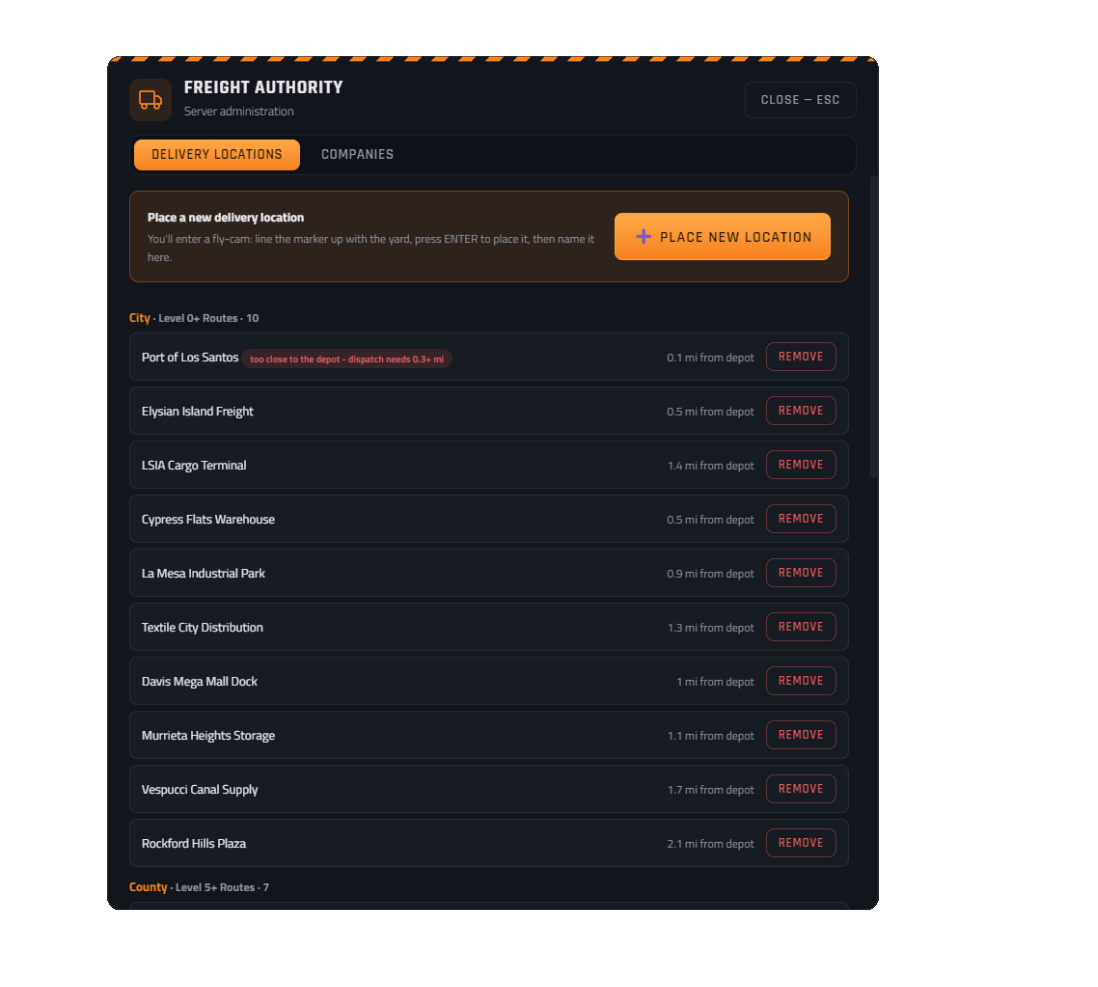The width and height of the screenshot is (1098, 987).
Task: Click the fly-cam instructions text
Action: point(370,248)
